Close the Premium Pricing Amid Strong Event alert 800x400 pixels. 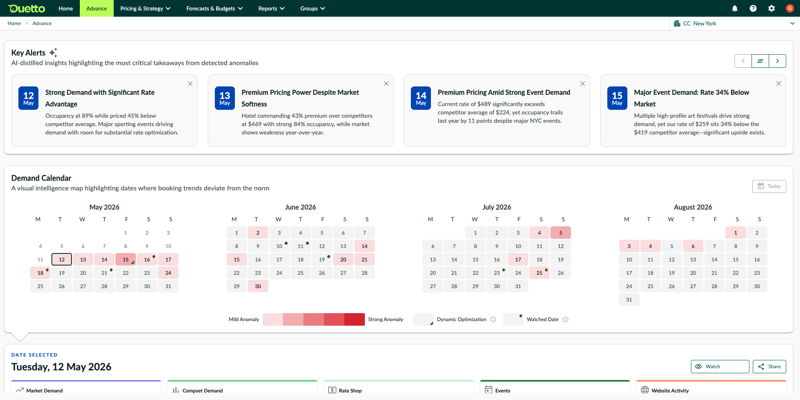[582, 84]
